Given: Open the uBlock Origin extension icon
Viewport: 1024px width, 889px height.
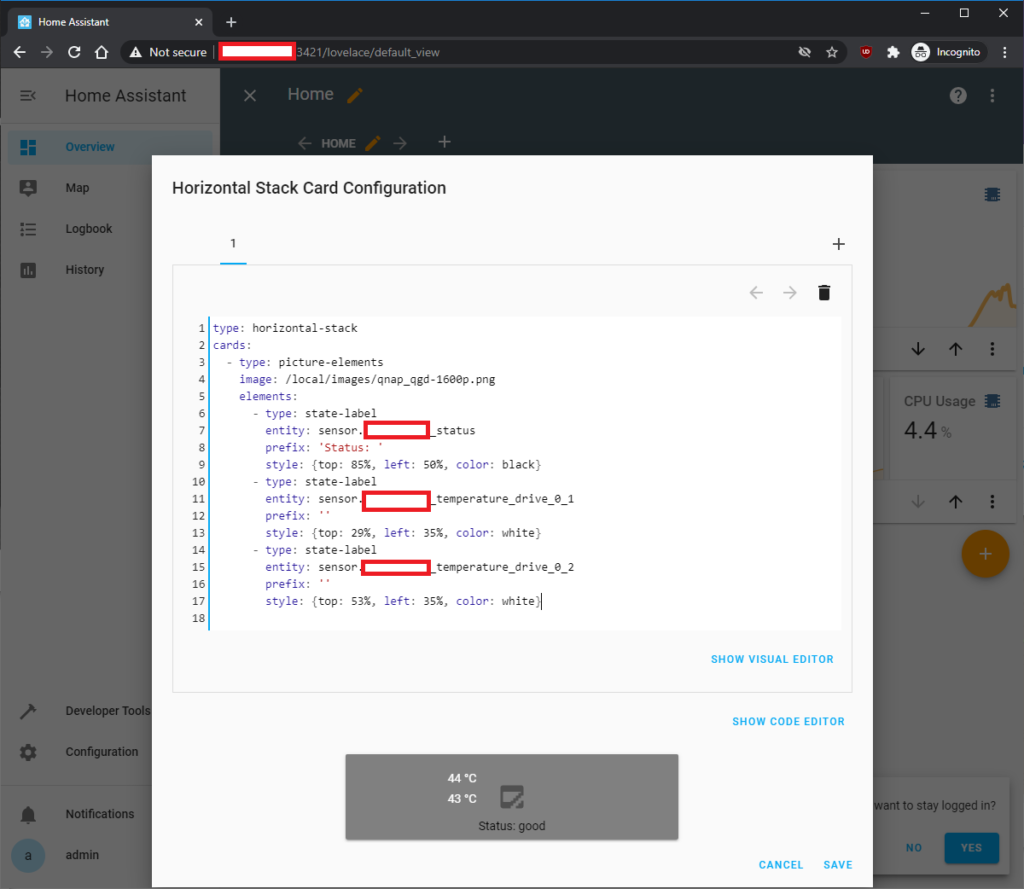Looking at the screenshot, I should coord(865,52).
